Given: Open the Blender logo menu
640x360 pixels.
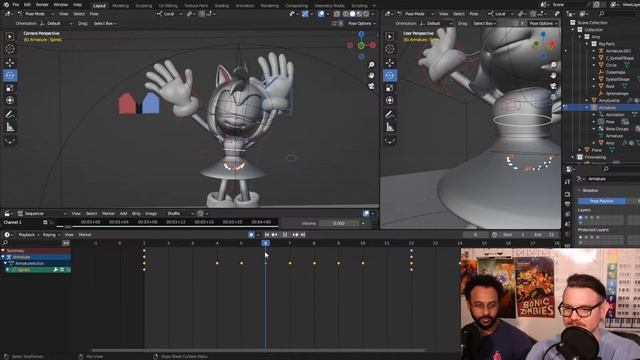Looking at the screenshot, I should (6, 5).
